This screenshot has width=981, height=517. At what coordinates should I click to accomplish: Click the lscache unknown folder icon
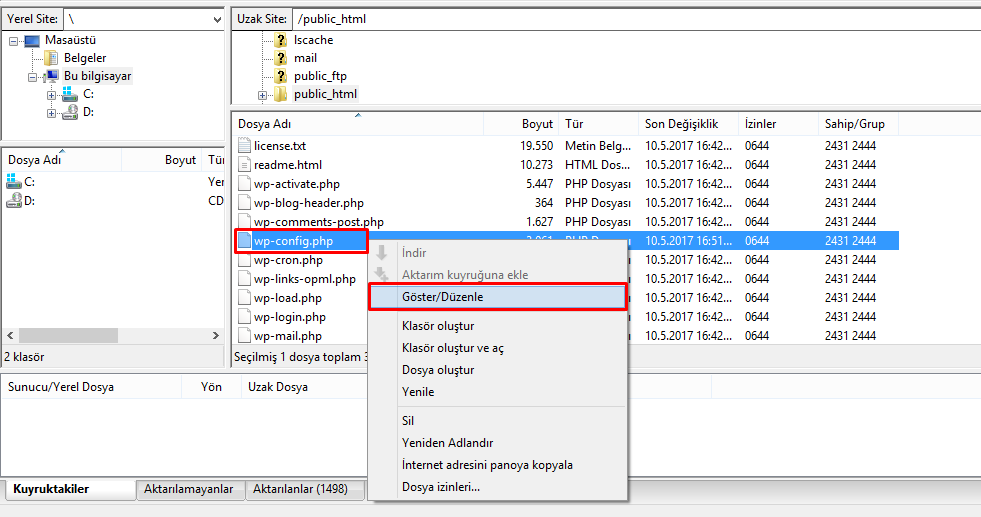click(x=281, y=40)
